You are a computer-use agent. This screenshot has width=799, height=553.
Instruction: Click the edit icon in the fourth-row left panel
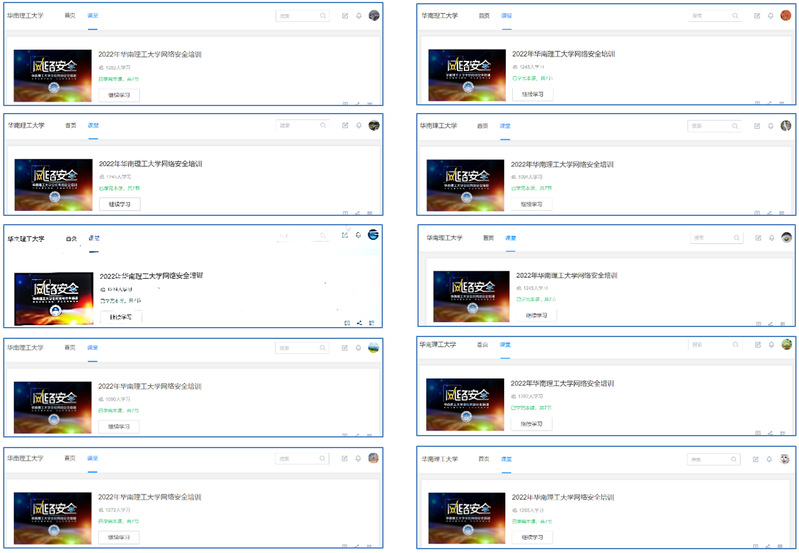pyautogui.click(x=344, y=348)
